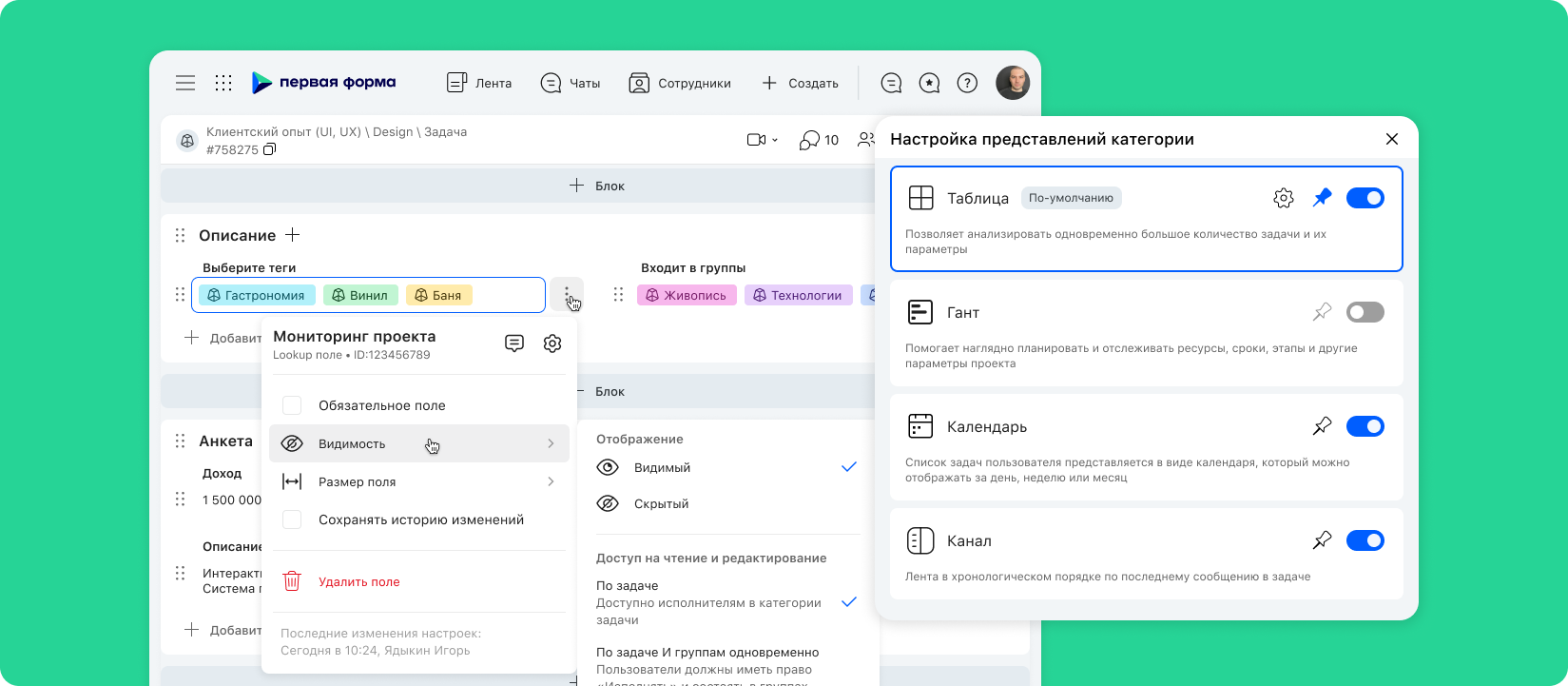This screenshot has height=686, width=1568.
Task: Select access option По задаче
Action: (727, 602)
